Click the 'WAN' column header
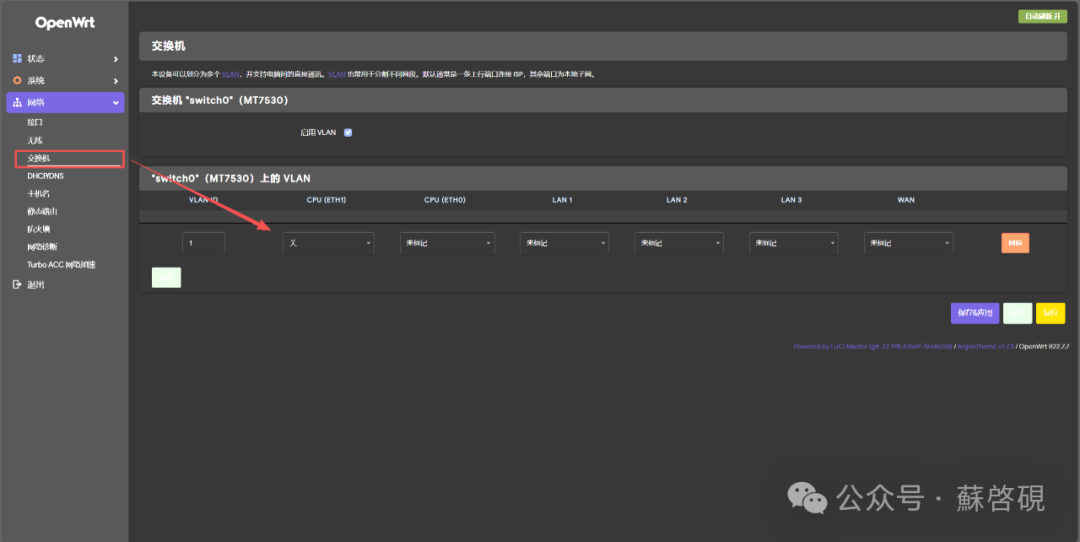Image resolution: width=1080 pixels, height=542 pixels. click(906, 200)
